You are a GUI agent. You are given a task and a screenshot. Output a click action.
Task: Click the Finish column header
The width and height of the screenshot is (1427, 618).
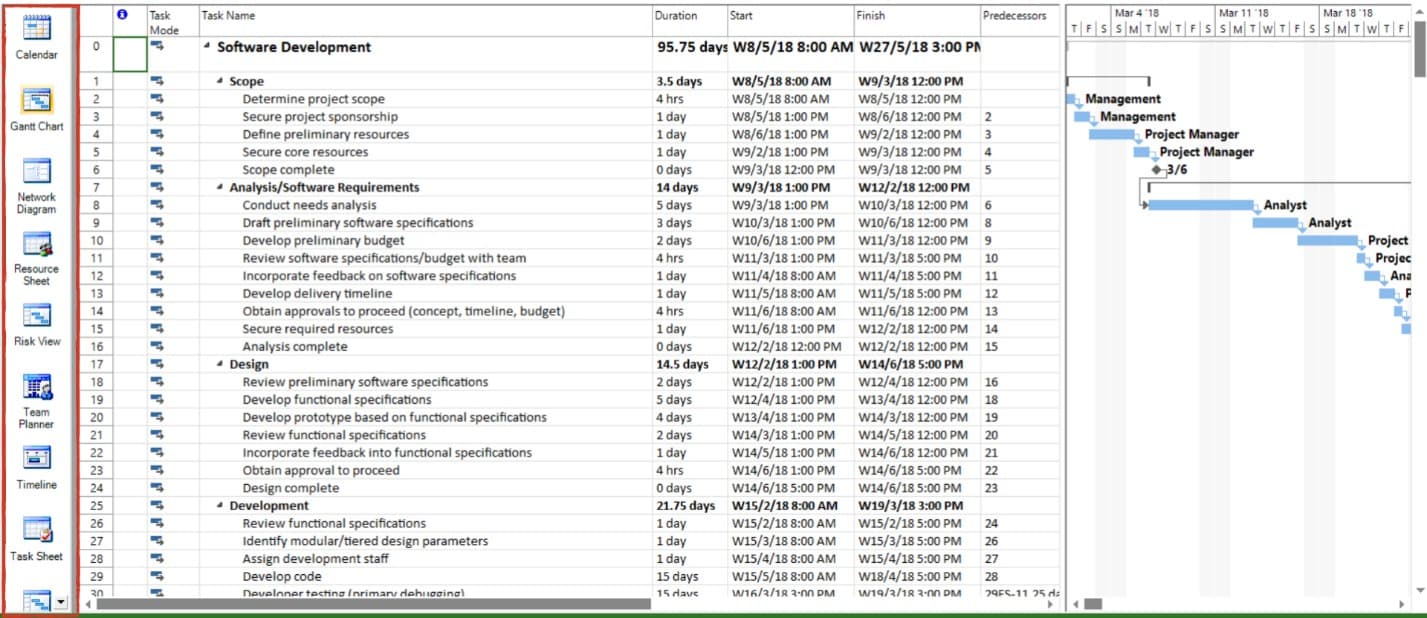(917, 21)
